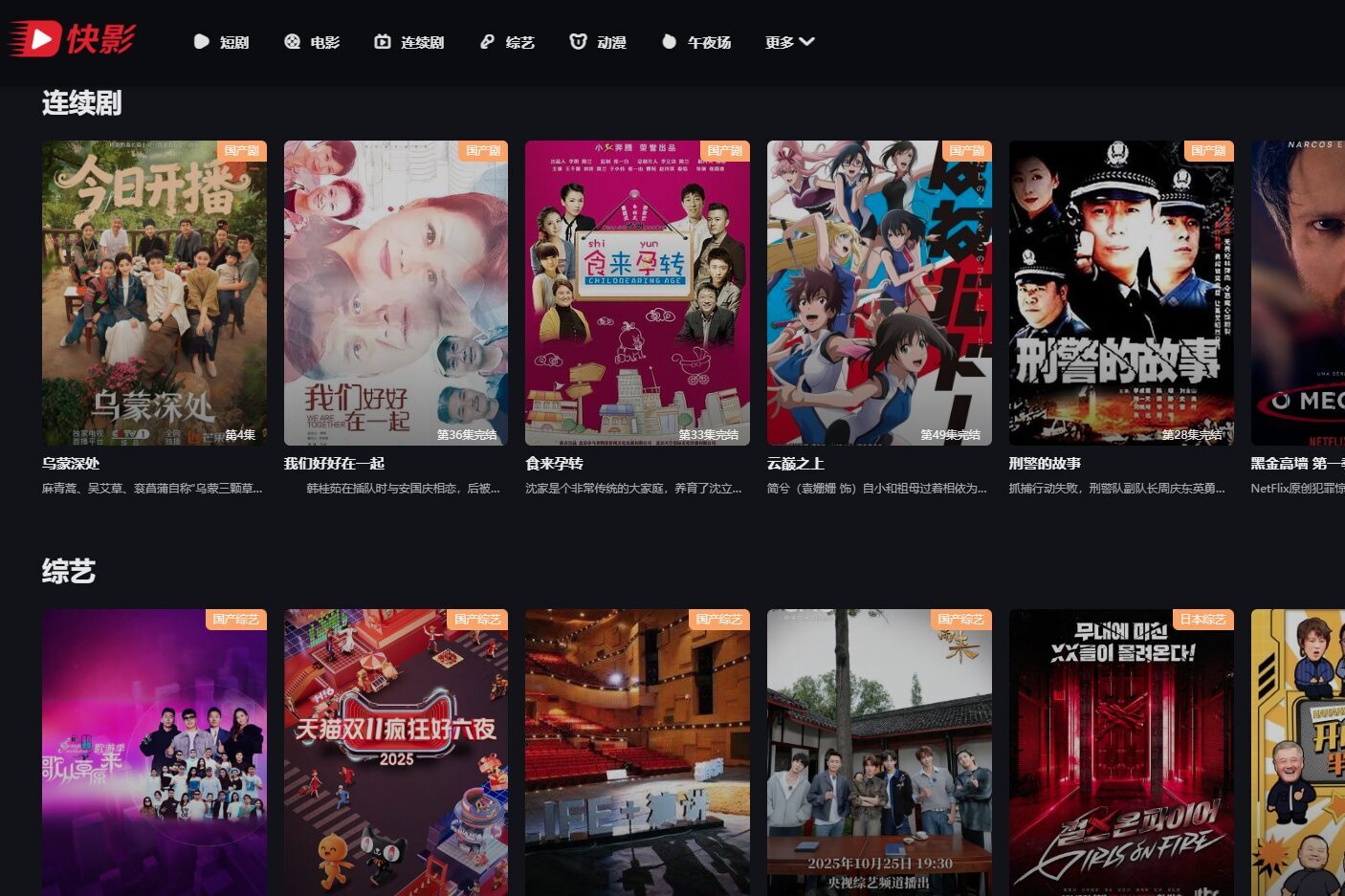
Task: Select the Girls on Fire poster
Action: (x=1121, y=752)
